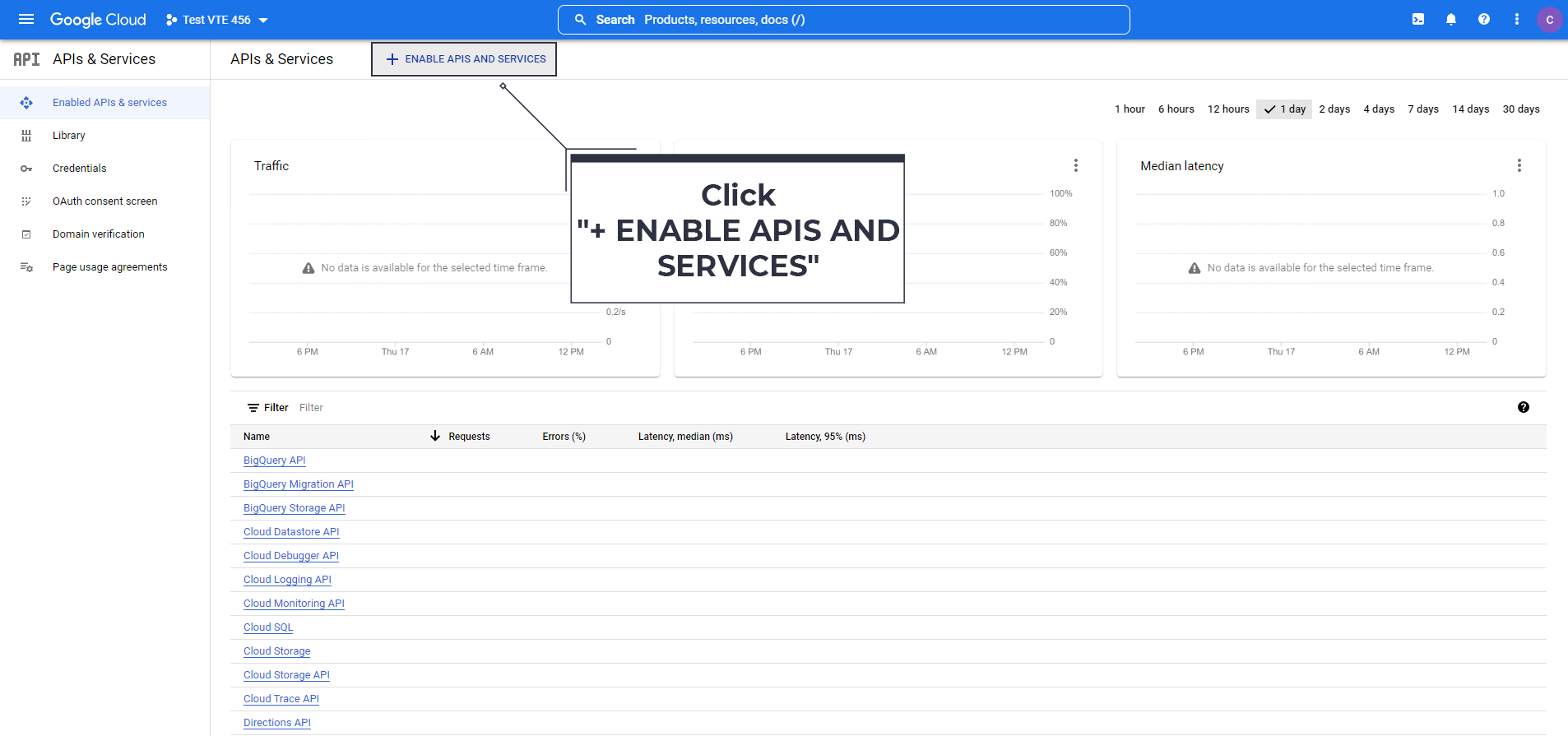The height and width of the screenshot is (736, 1568).
Task: Click the Google Cloud logo
Action: (98, 20)
